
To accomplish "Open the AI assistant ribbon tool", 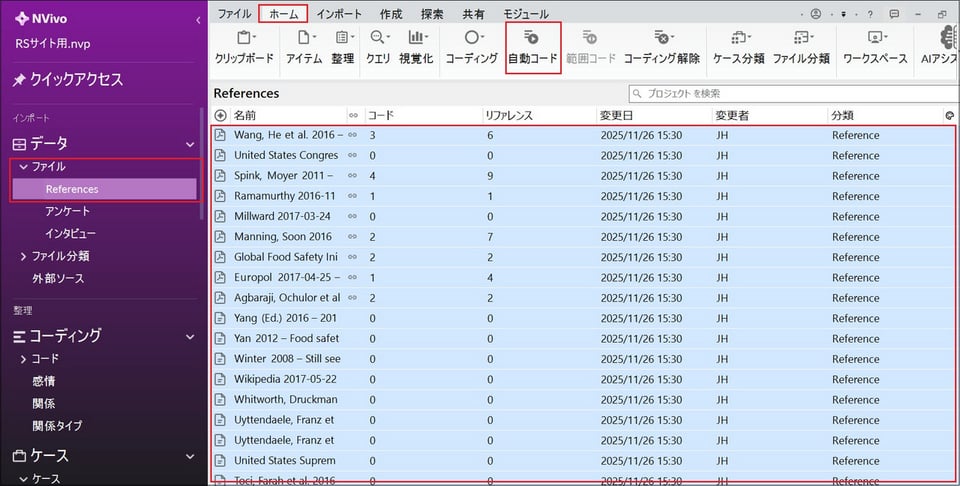I will coord(940,48).
